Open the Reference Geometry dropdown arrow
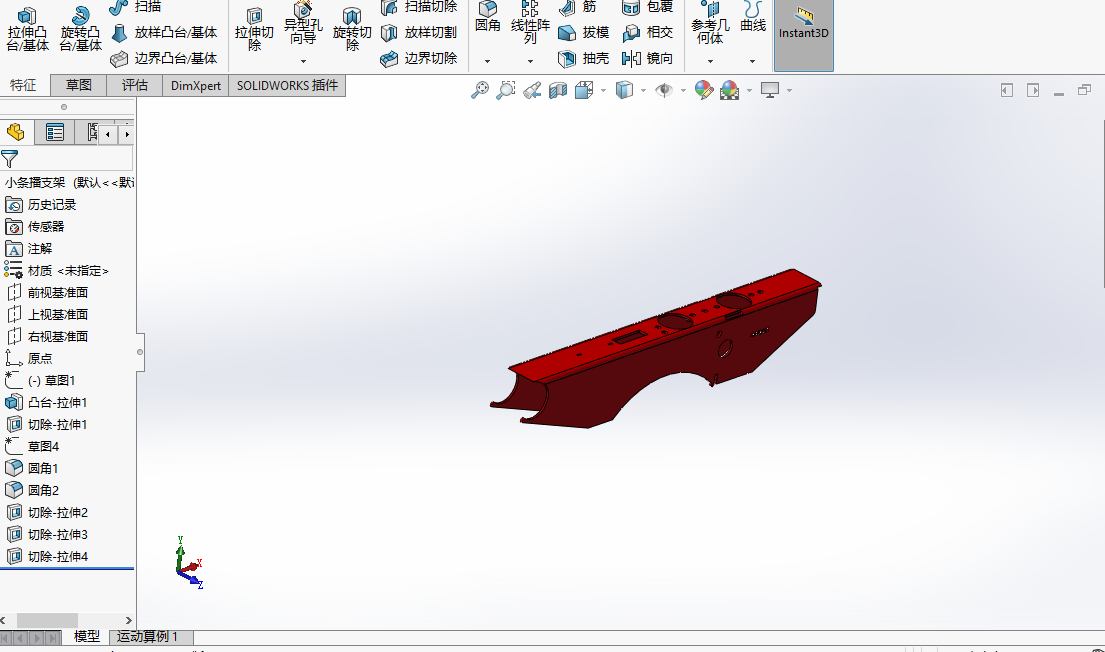 710,61
